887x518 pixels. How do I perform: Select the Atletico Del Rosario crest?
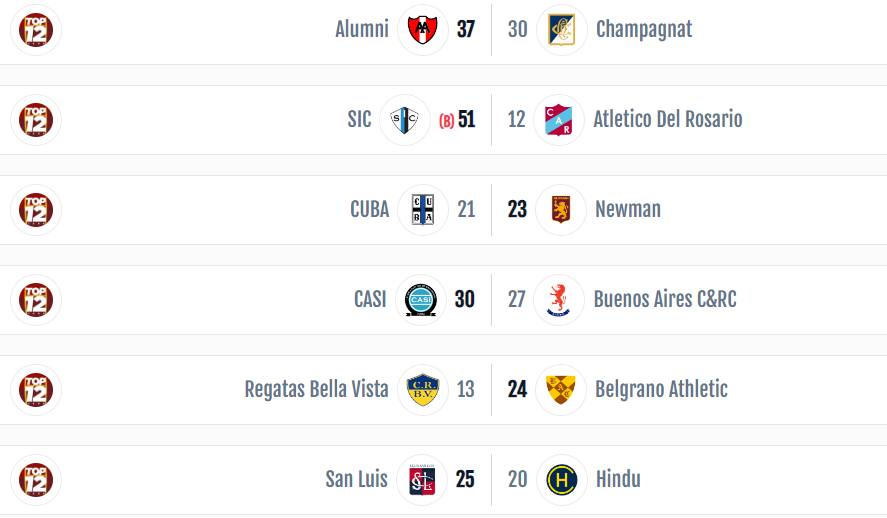[x=558, y=119]
